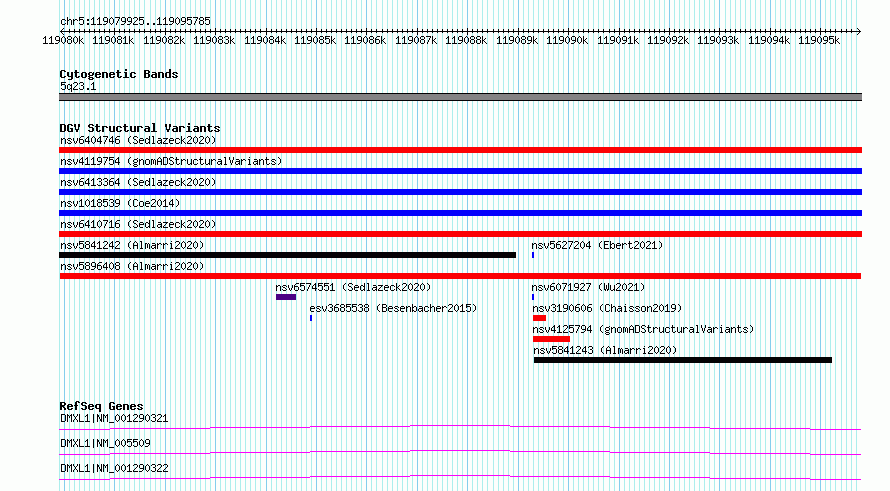890x491 pixels.
Task: Click the small nsv5627204 blue variant mark
Action: (533, 255)
